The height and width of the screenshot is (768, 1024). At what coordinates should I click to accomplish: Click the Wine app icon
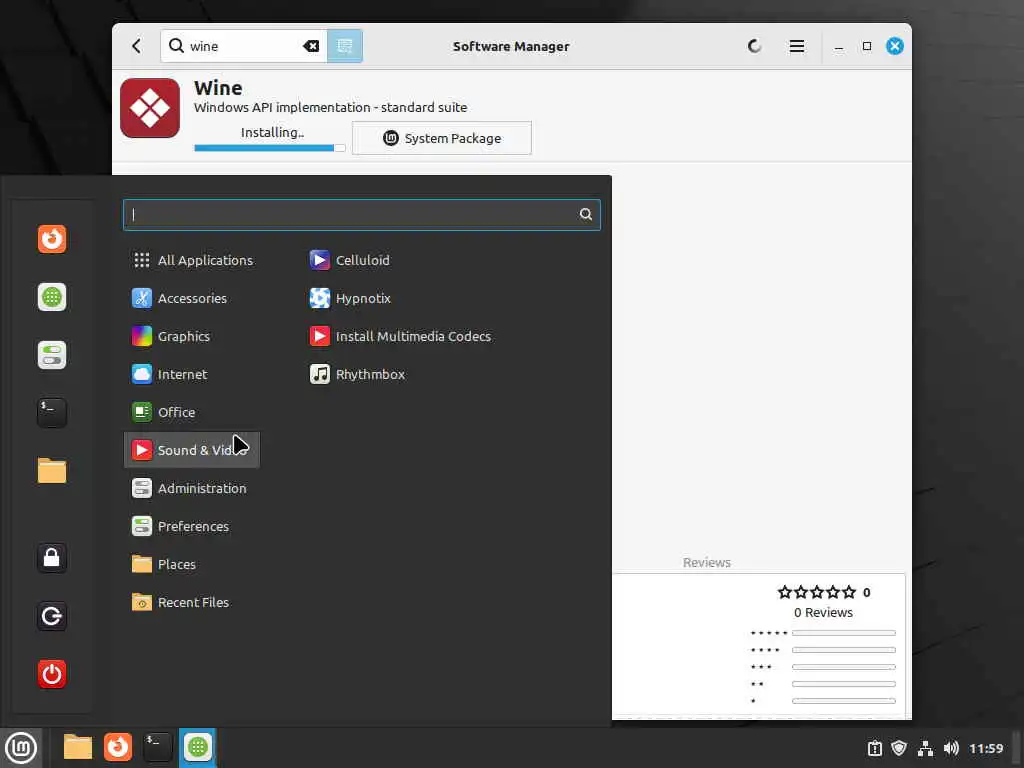click(x=150, y=108)
